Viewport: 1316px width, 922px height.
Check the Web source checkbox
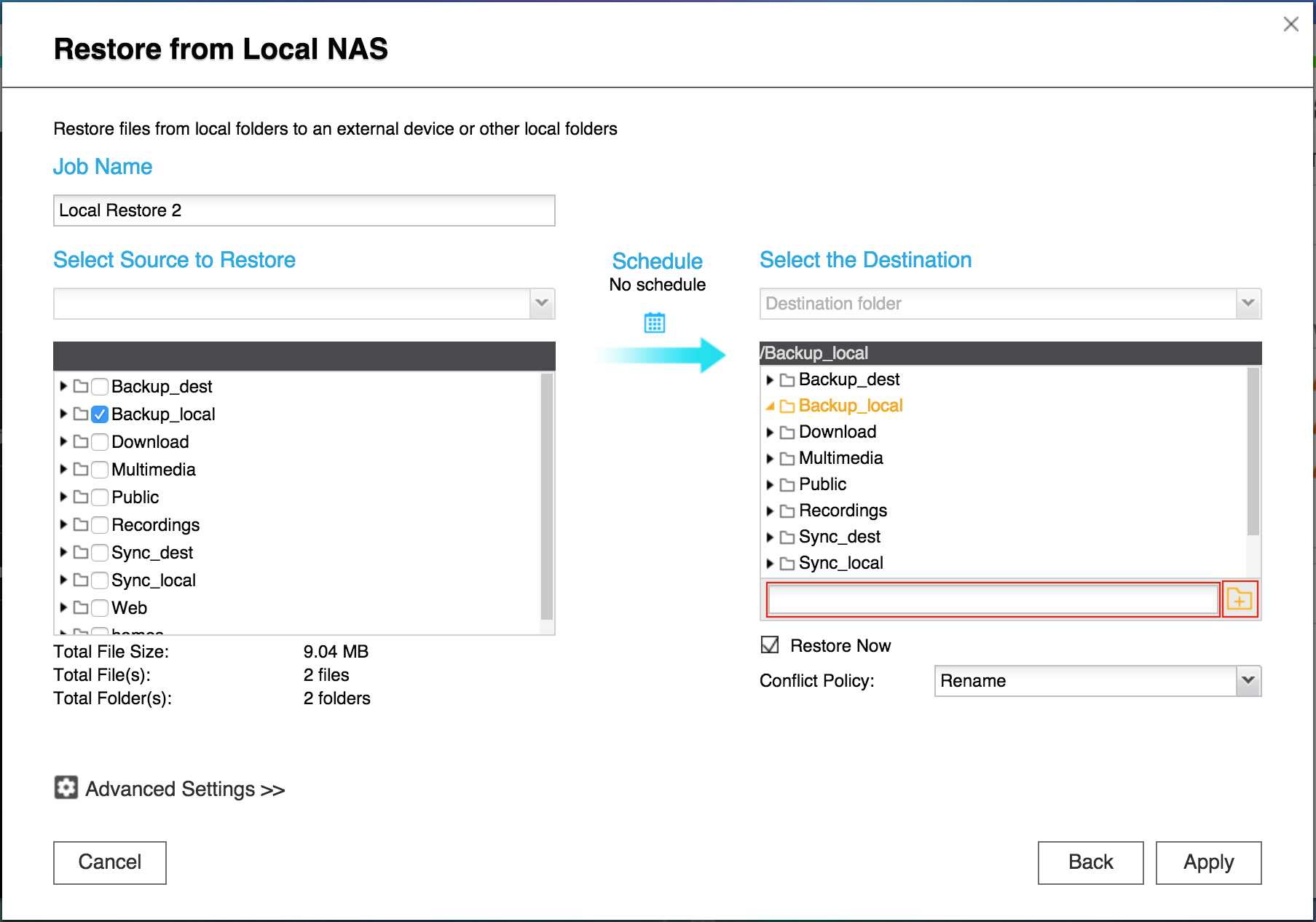[100, 607]
